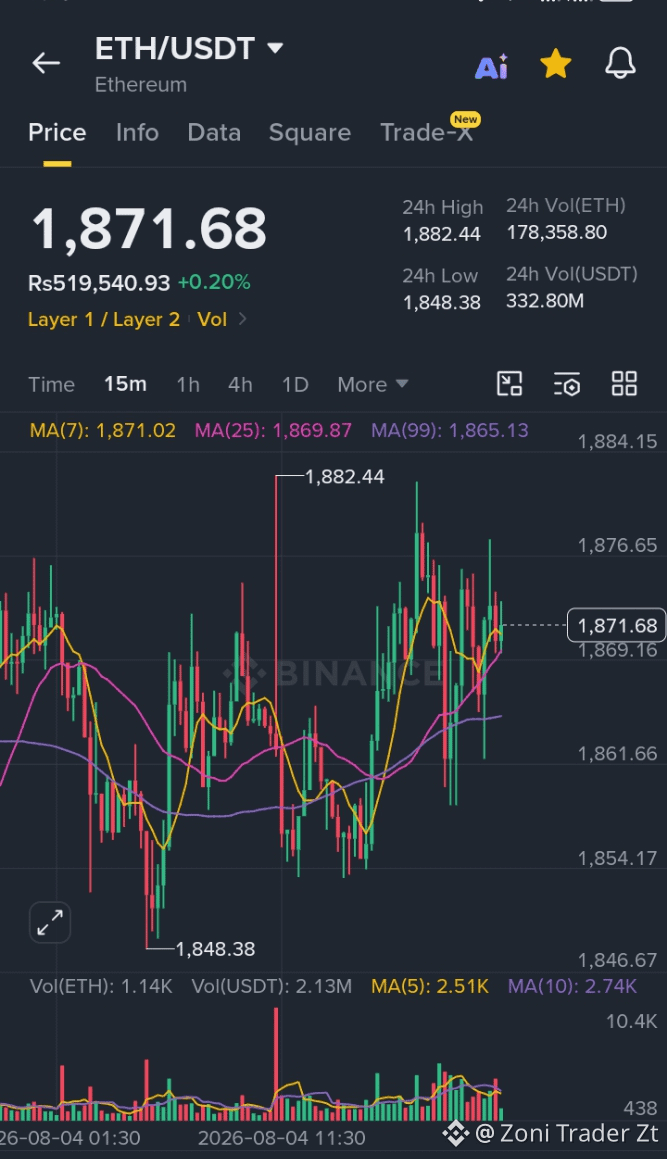Tap the back arrow icon
This screenshot has height=1159, width=667.
pos(46,64)
